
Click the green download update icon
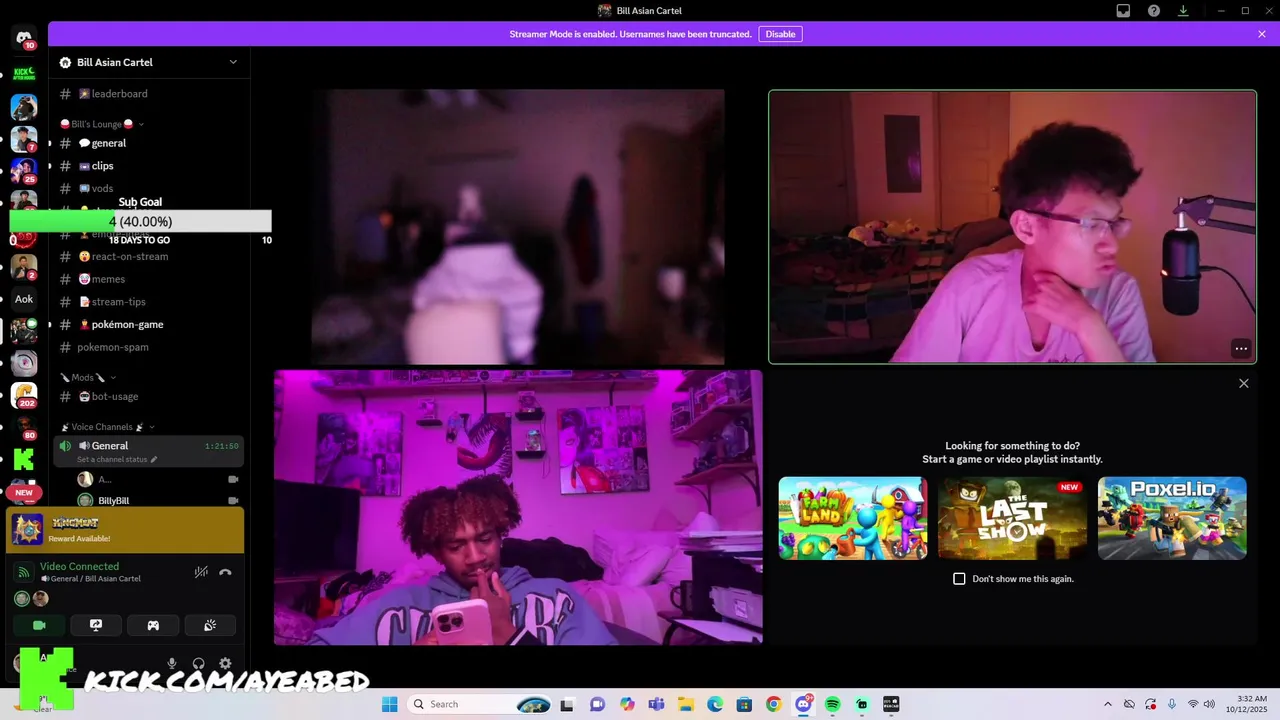[x=1183, y=11]
